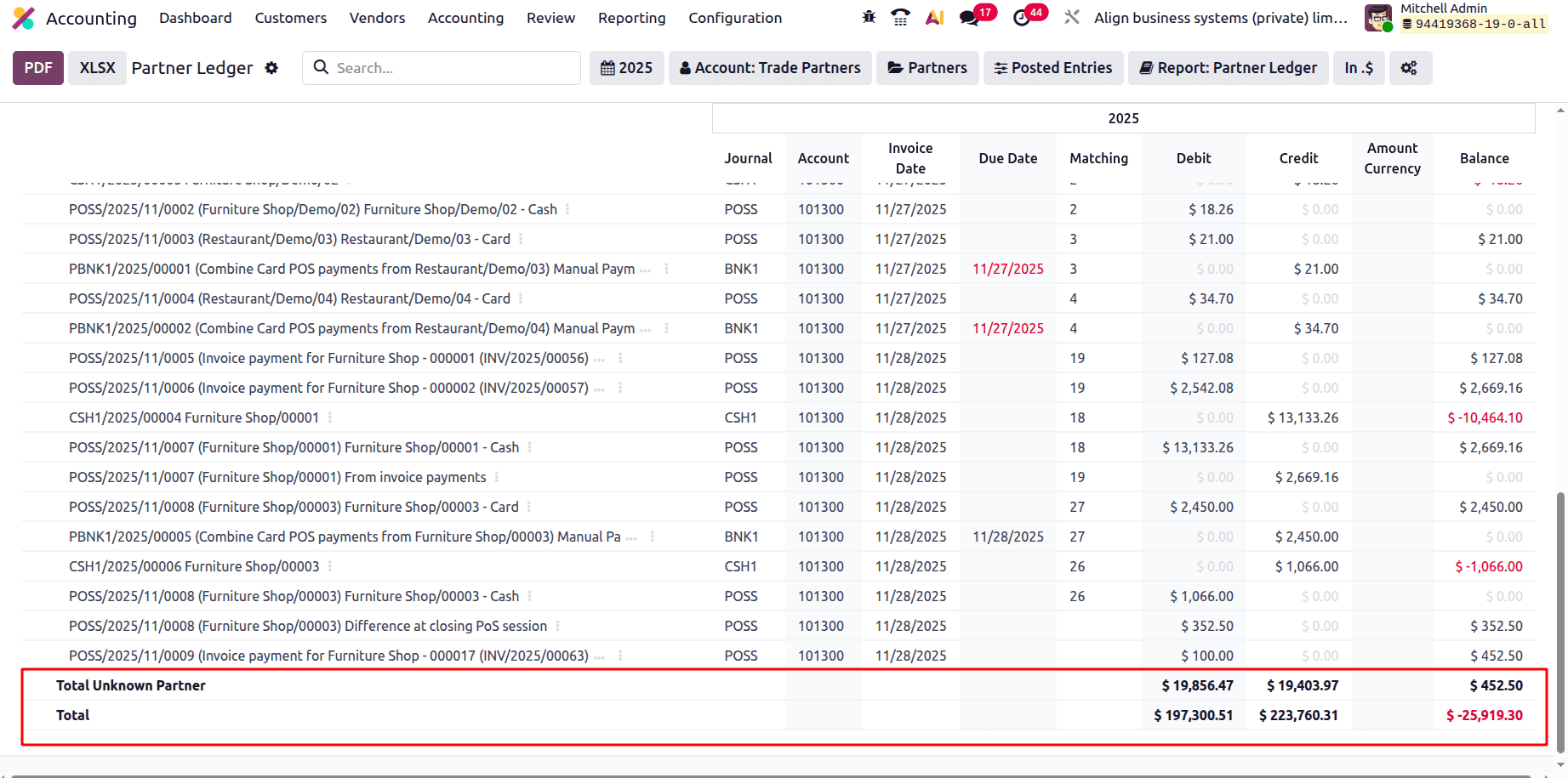
Task: Open the Vendors menu
Action: click(x=377, y=18)
